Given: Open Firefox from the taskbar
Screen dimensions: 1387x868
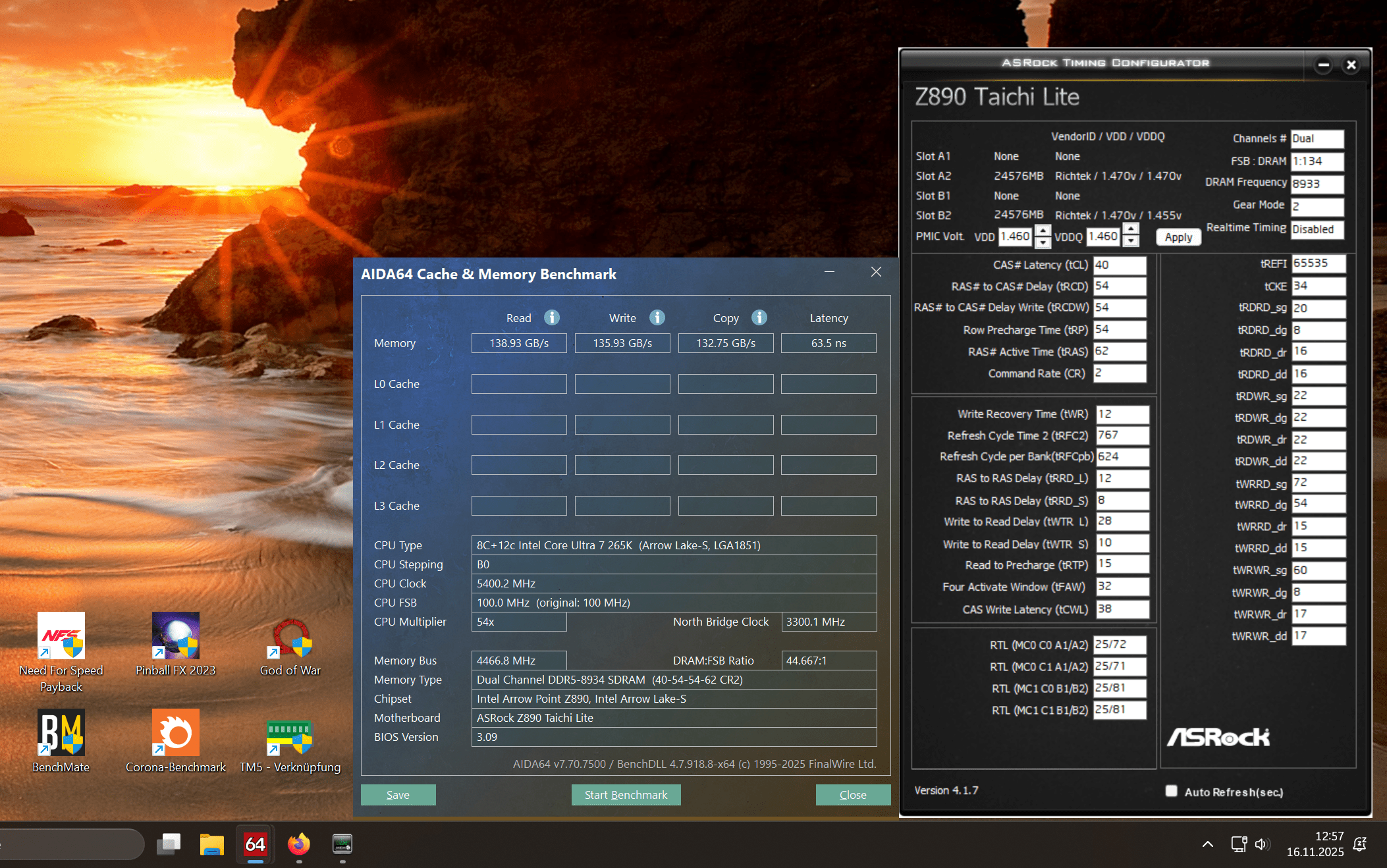Looking at the screenshot, I should pyautogui.click(x=299, y=844).
